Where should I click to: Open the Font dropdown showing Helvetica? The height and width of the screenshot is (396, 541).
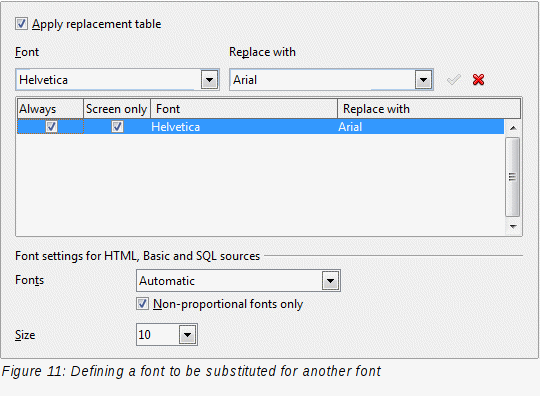tap(209, 80)
